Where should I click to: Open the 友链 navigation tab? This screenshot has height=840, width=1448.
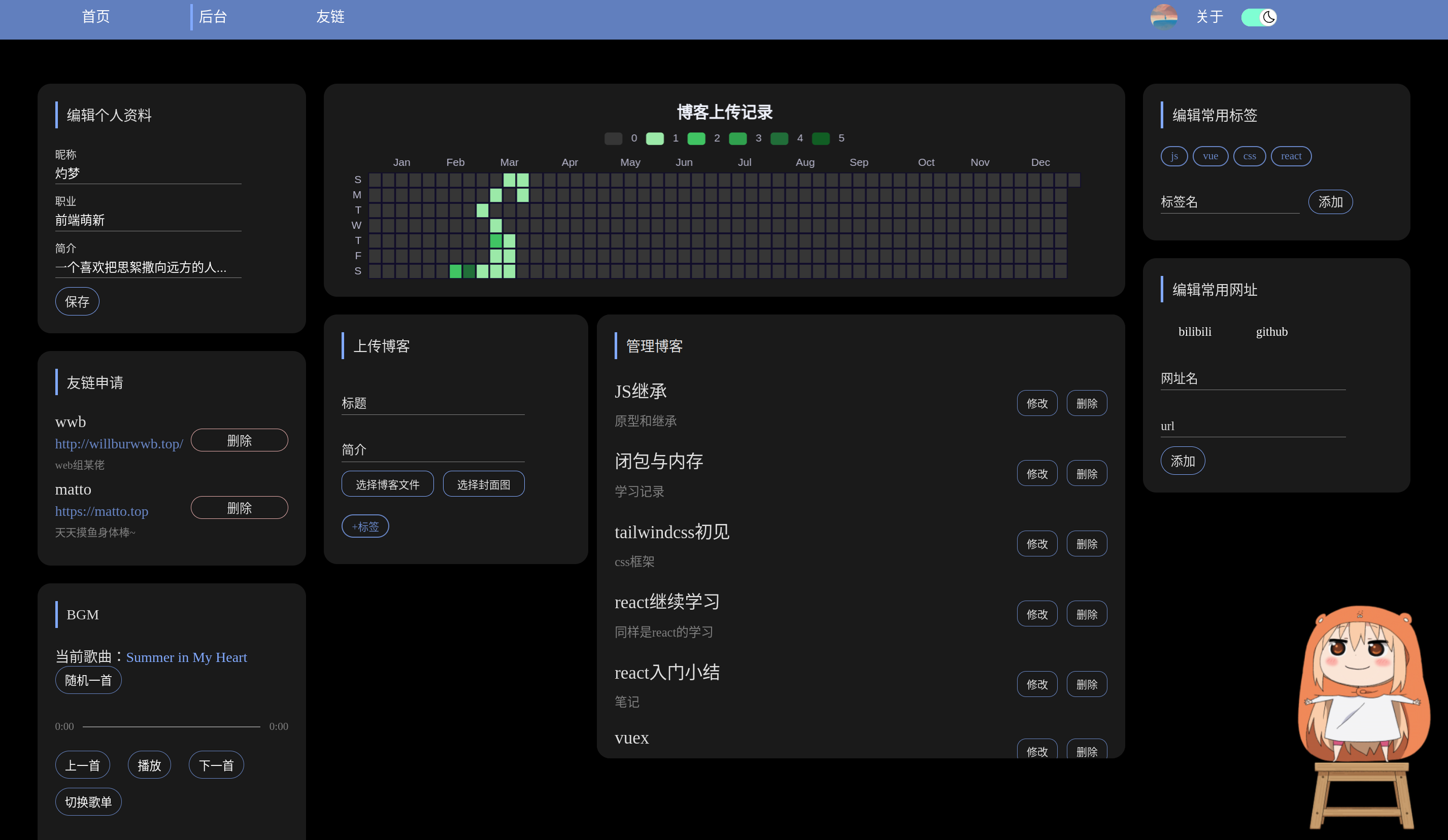click(330, 17)
